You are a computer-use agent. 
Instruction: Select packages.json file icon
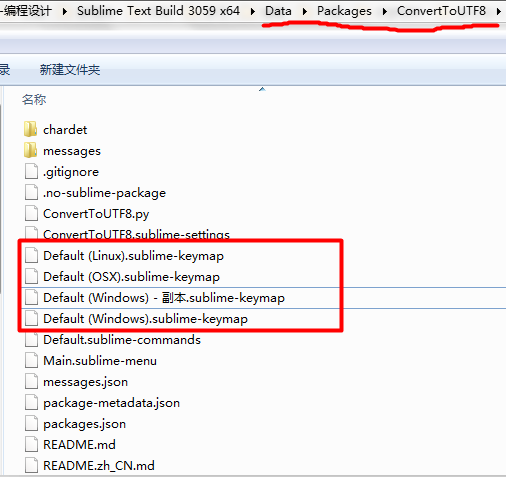click(x=31, y=423)
